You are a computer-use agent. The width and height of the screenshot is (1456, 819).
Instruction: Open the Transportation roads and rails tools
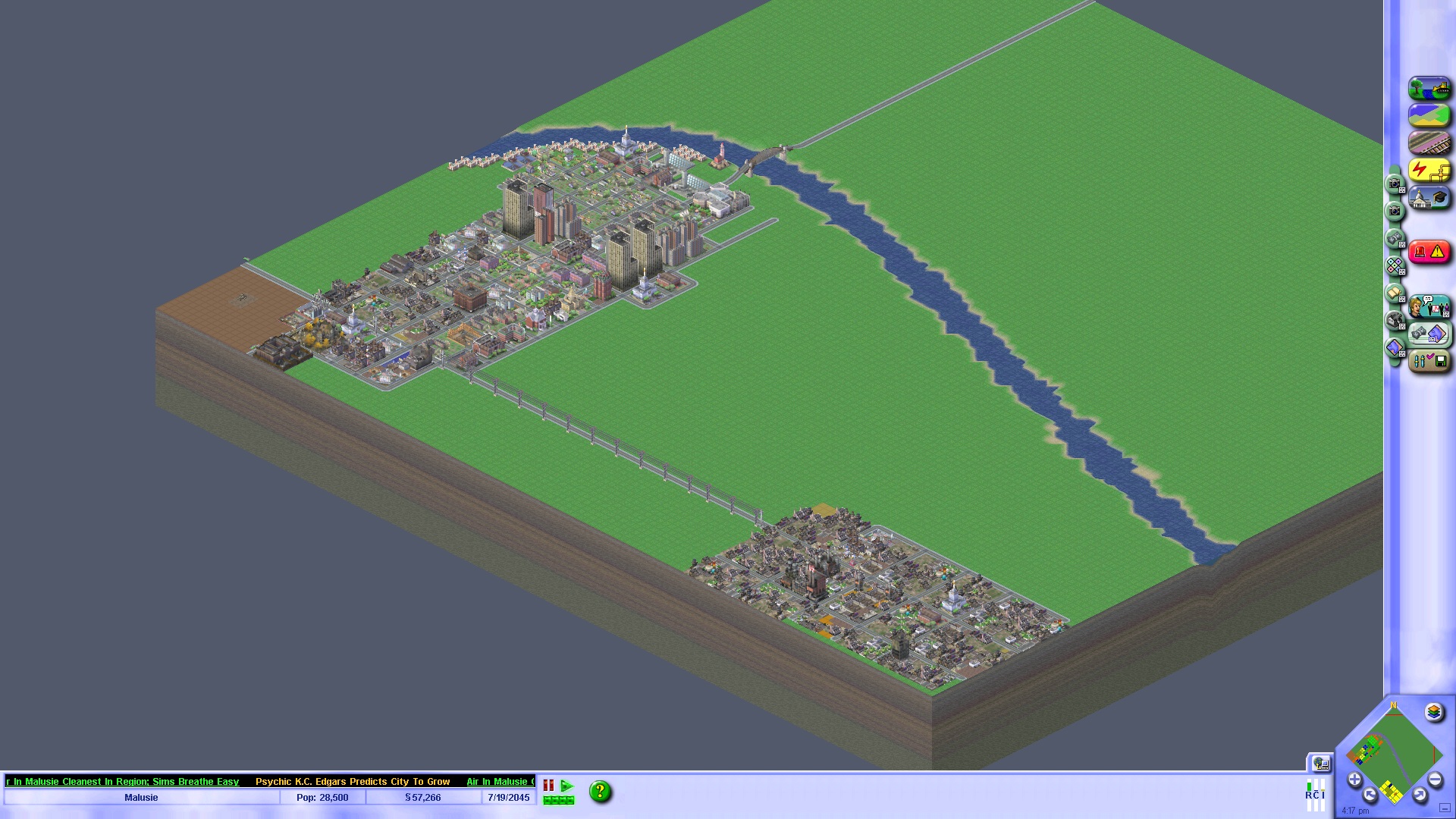(1429, 143)
